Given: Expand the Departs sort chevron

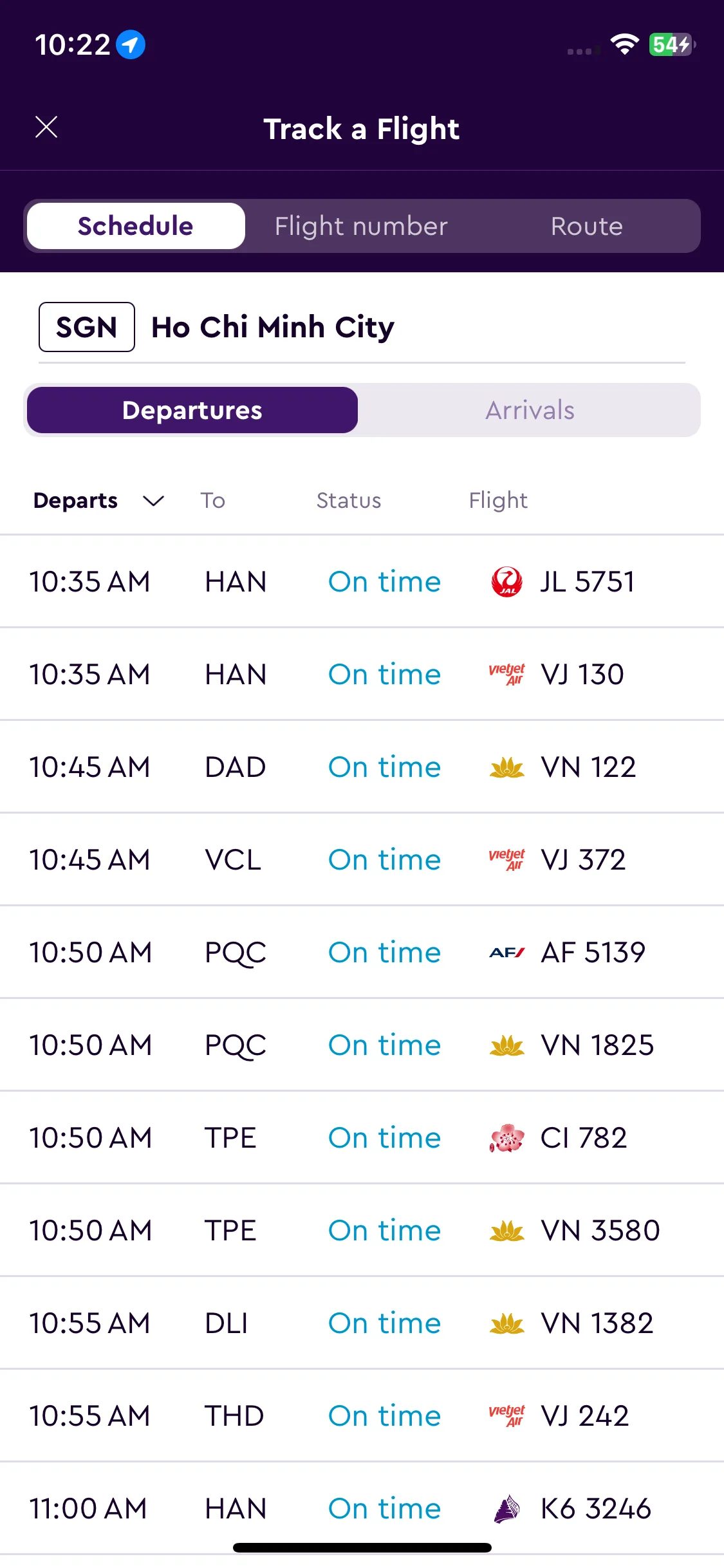Looking at the screenshot, I should coord(153,501).
